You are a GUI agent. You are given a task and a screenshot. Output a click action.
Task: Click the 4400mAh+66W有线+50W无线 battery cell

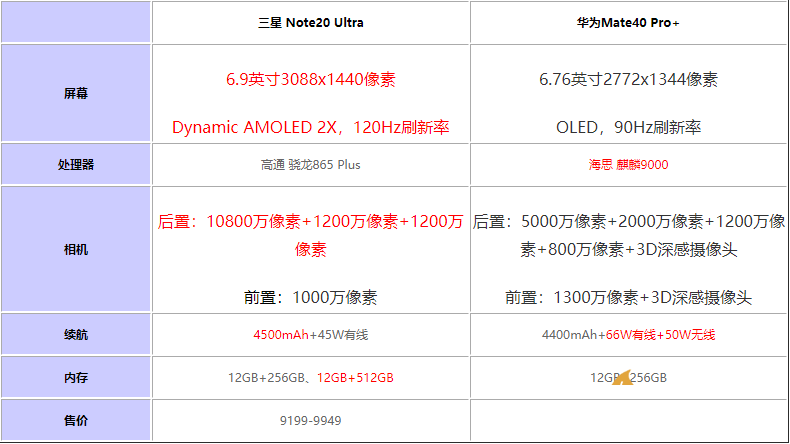click(x=628, y=334)
